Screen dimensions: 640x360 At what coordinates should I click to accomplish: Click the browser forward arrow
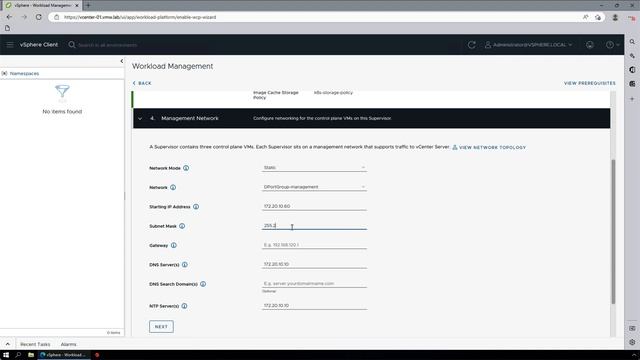pyautogui.click(x=24, y=17)
